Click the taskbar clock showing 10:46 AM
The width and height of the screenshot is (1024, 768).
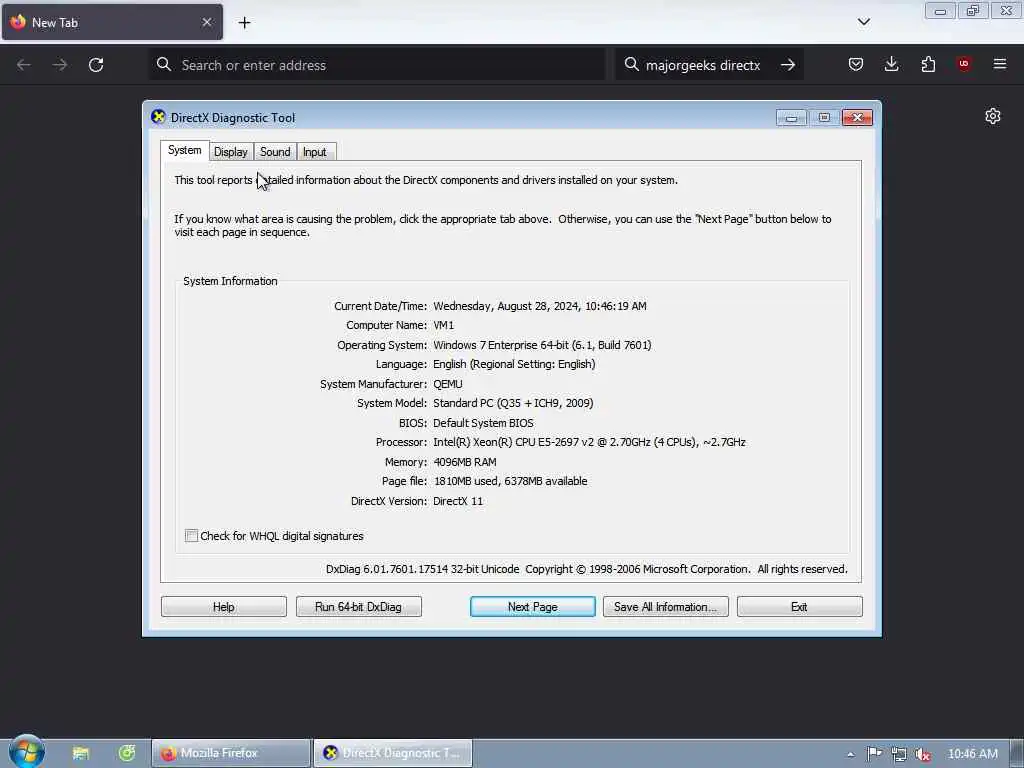[972, 754]
